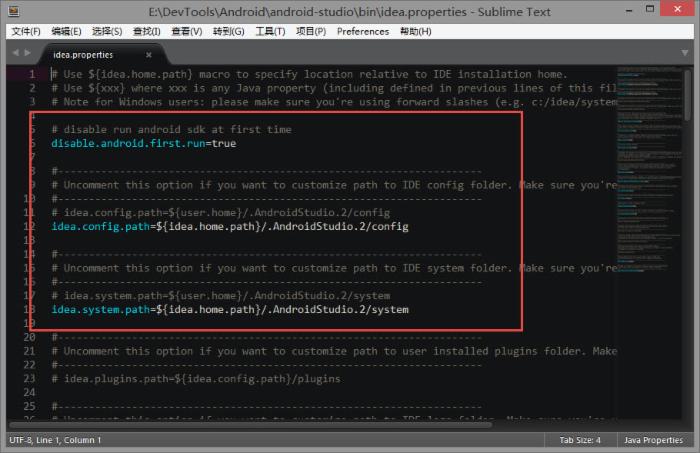The height and width of the screenshot is (453, 700).
Task: Change the Java Properties syntax selector
Action: point(653,440)
